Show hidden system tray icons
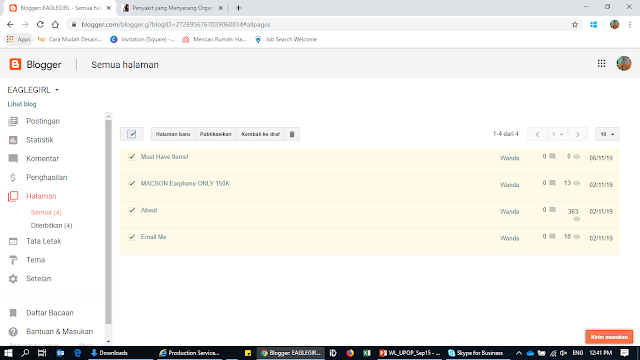This screenshot has height=360, width=640. click(x=519, y=353)
